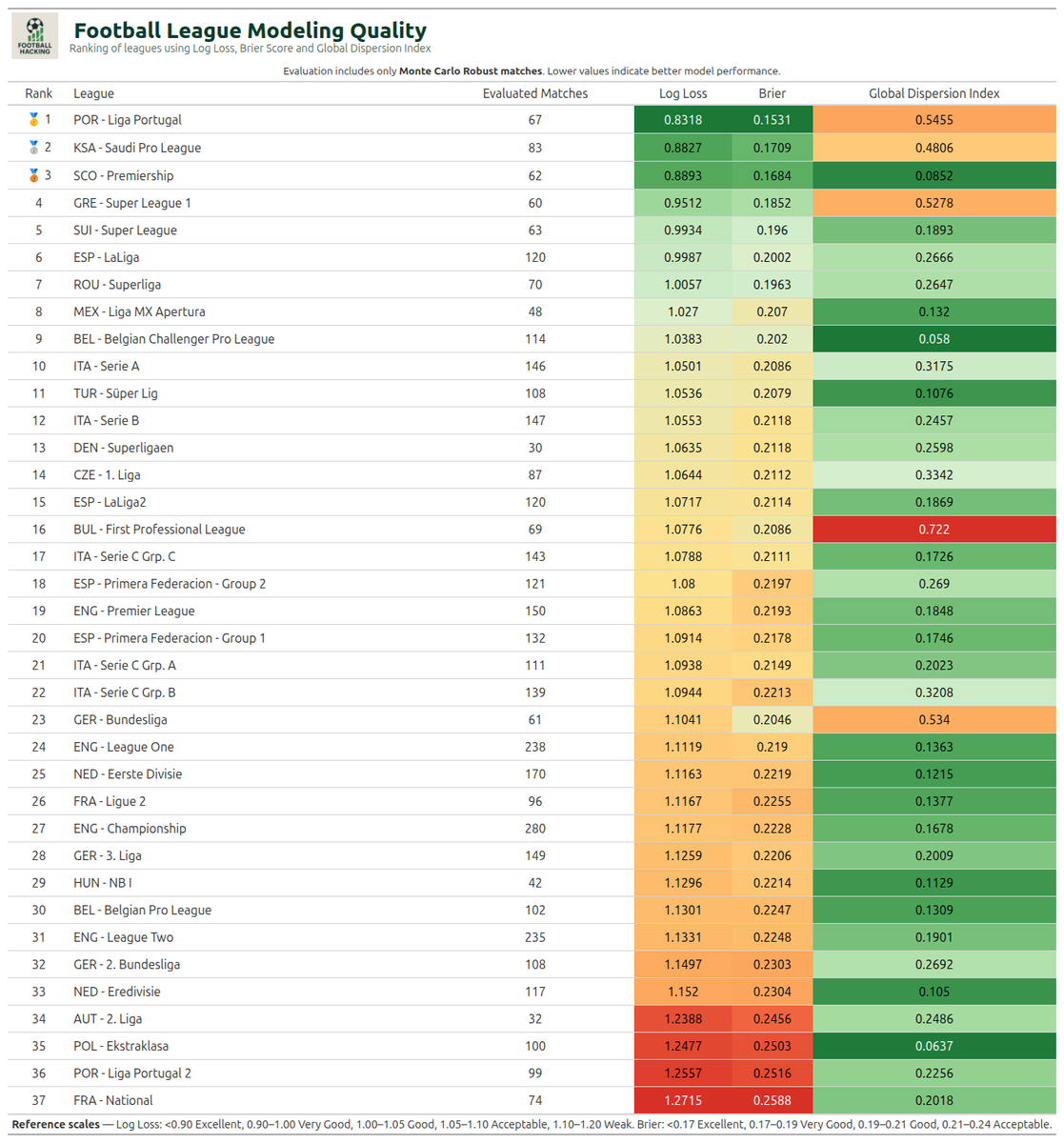Screen dimensions: 1064x1143
Task: Click the bronze medal icon for rank 3
Action: tap(33, 175)
